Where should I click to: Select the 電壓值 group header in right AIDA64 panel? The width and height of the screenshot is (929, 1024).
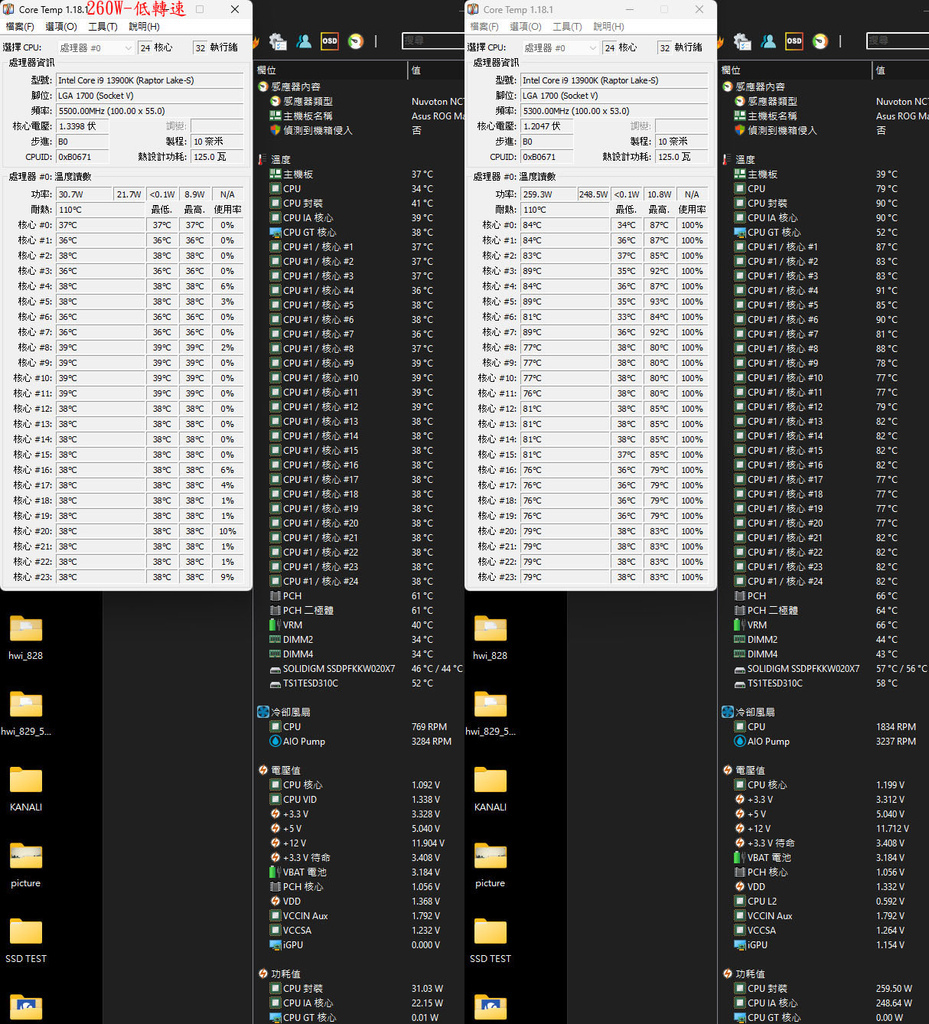(x=744, y=770)
